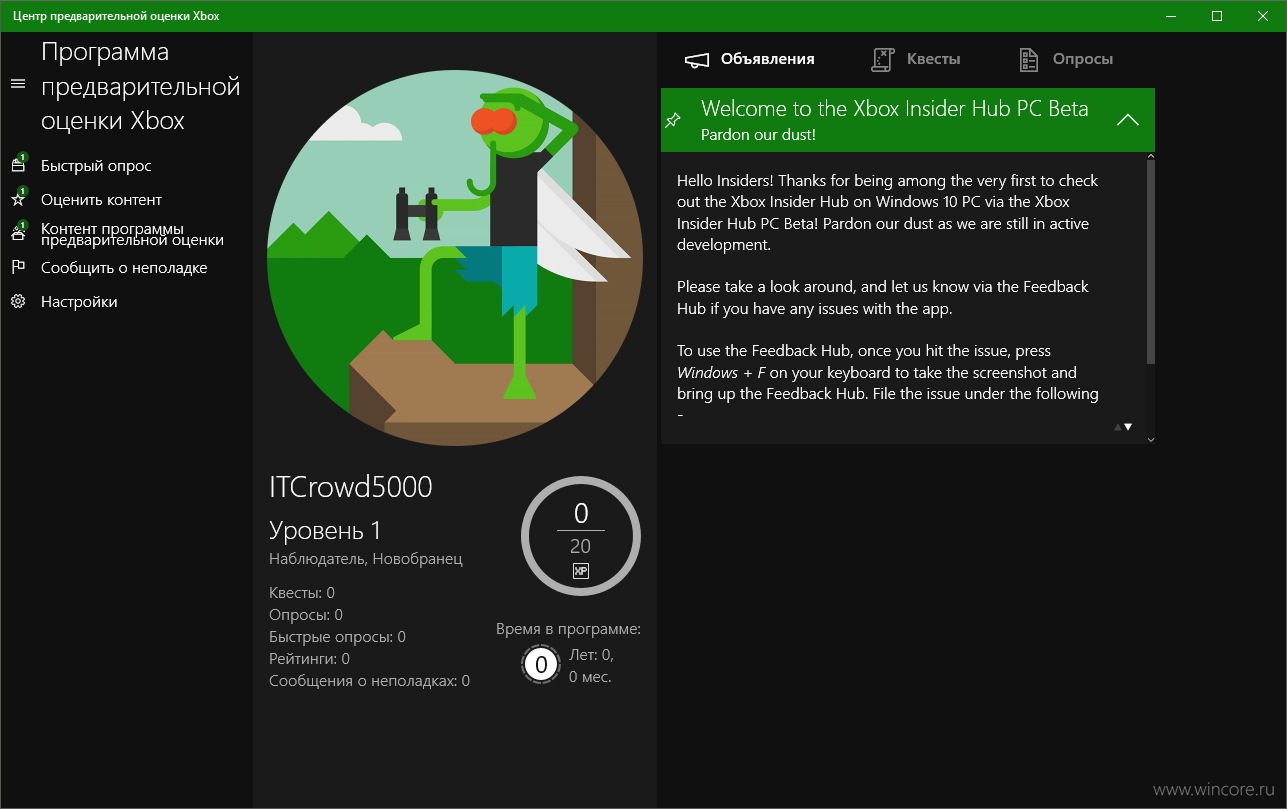1287x809 pixels.
Task: Minimize the Xbox Insider Hub window
Action: click(1171, 15)
